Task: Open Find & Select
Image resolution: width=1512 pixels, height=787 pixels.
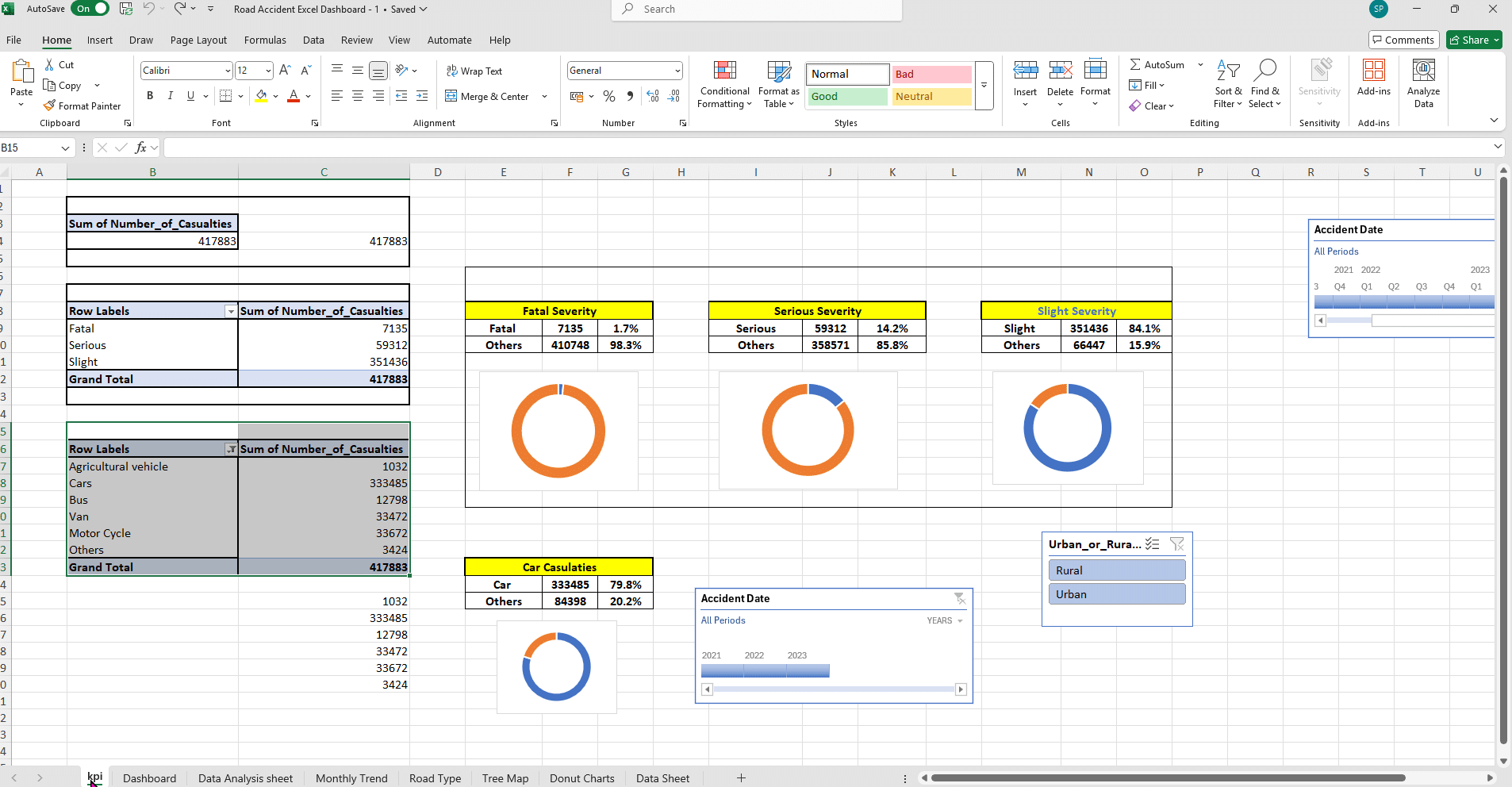Action: pyautogui.click(x=1264, y=84)
